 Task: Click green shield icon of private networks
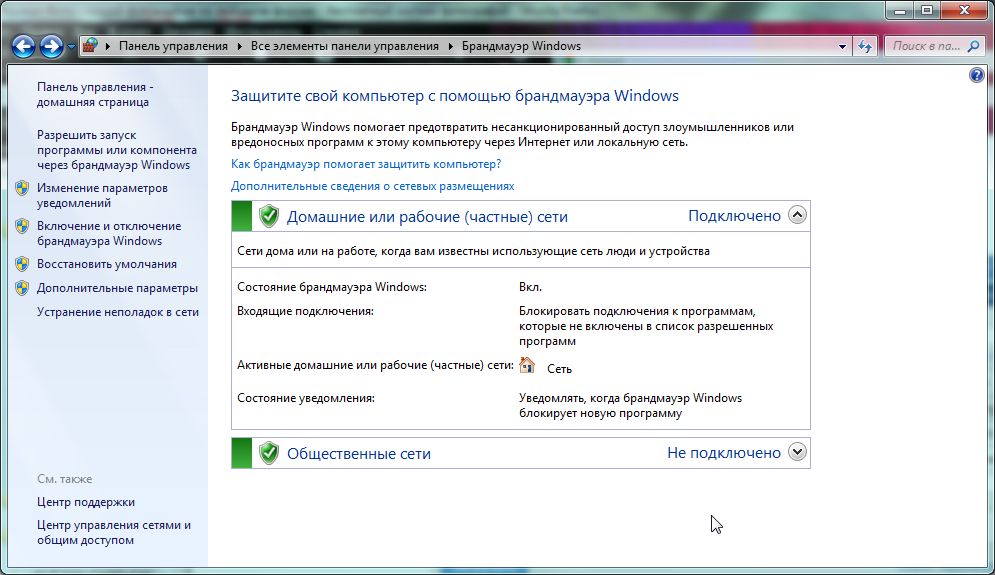click(269, 216)
